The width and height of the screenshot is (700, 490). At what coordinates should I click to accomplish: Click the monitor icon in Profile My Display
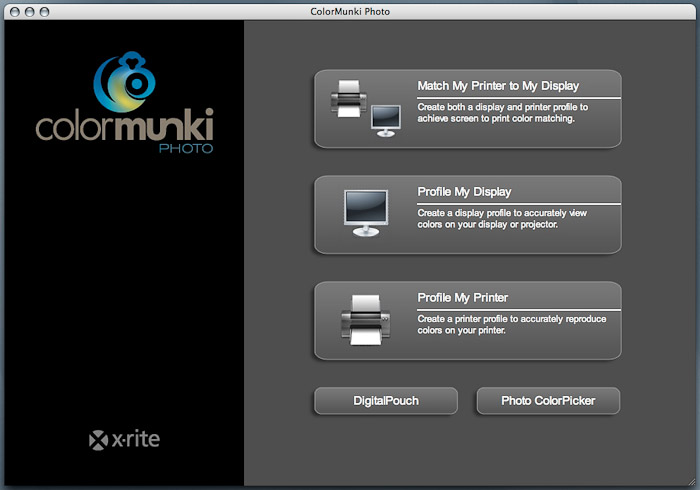(366, 211)
